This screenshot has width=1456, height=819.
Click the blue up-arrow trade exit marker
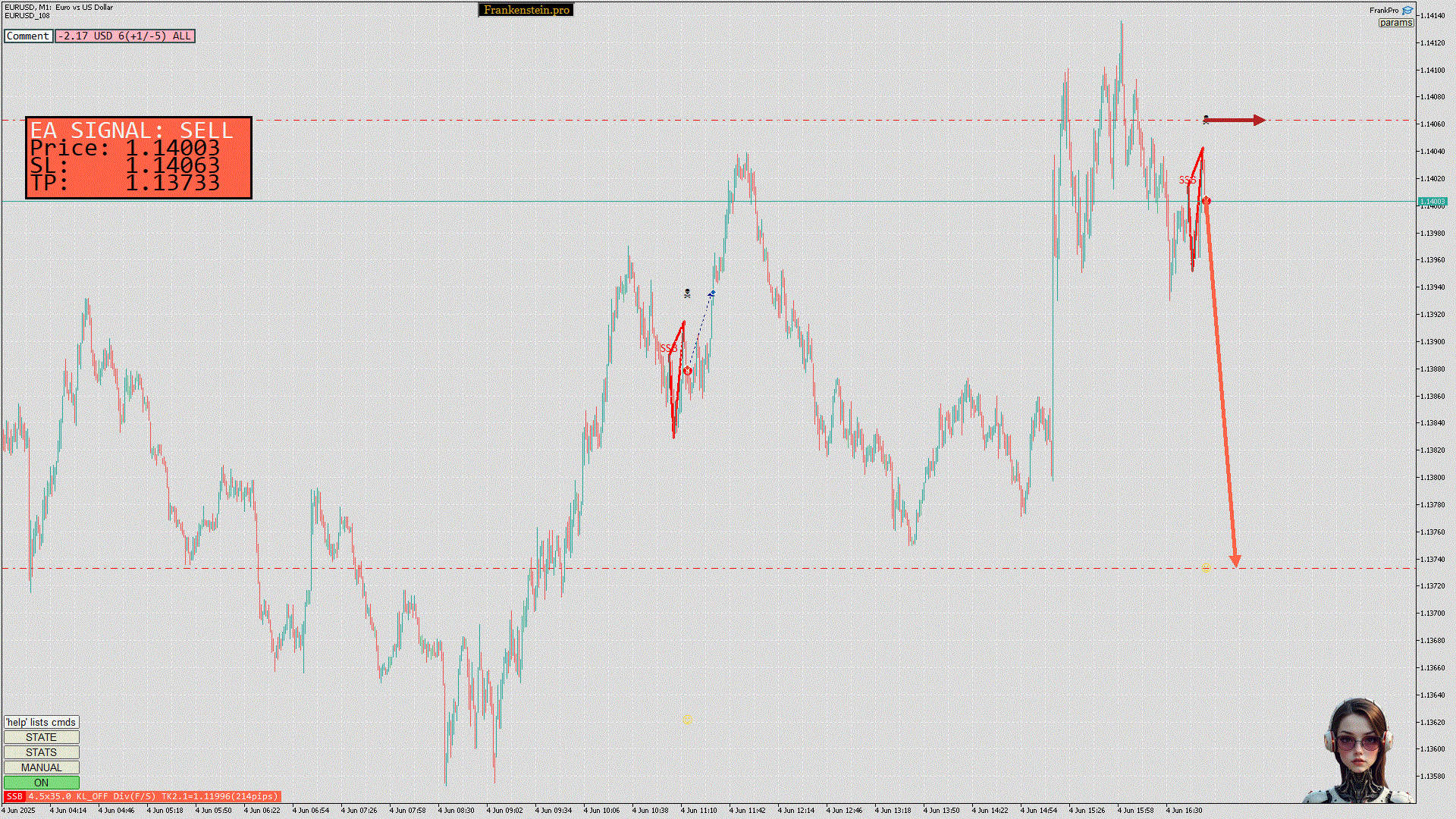(x=712, y=293)
